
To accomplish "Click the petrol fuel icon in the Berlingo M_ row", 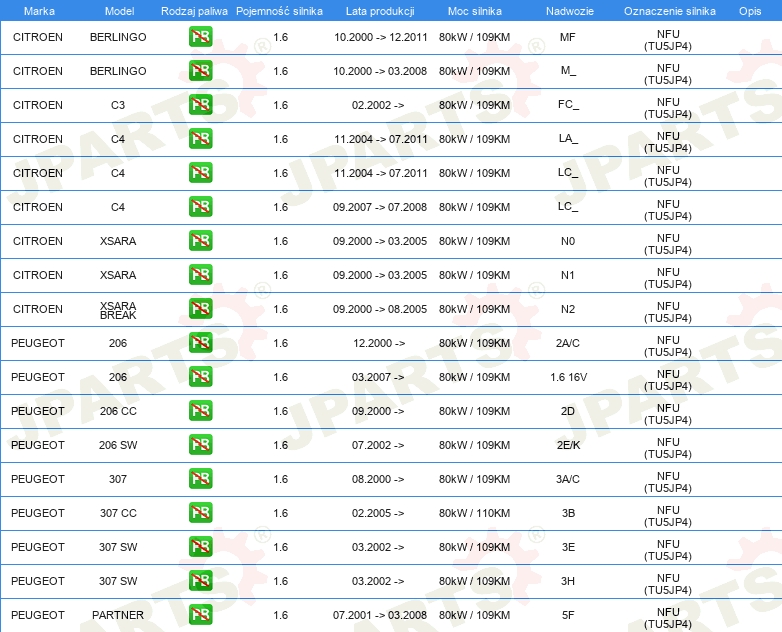I will coord(200,71).
